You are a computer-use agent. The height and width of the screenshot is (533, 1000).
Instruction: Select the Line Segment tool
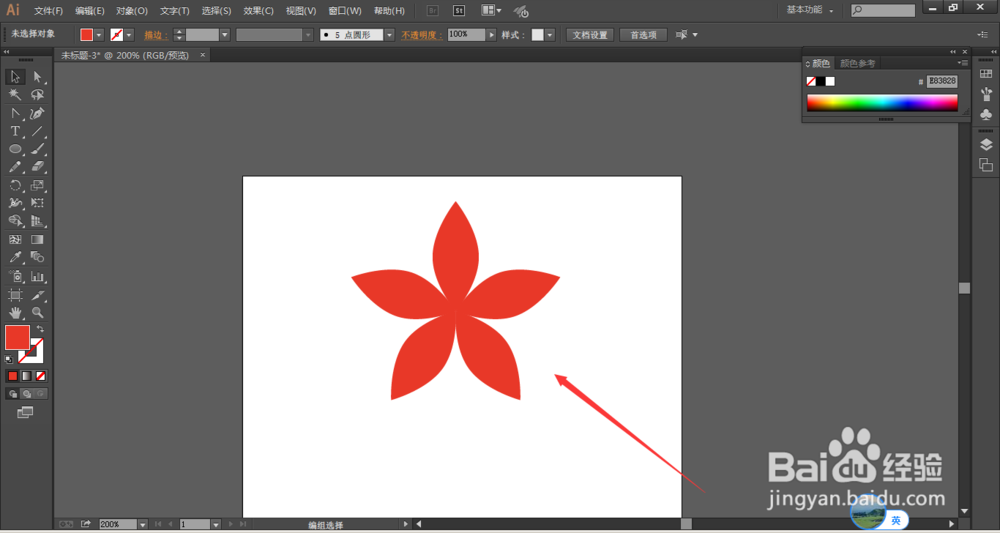(x=38, y=131)
